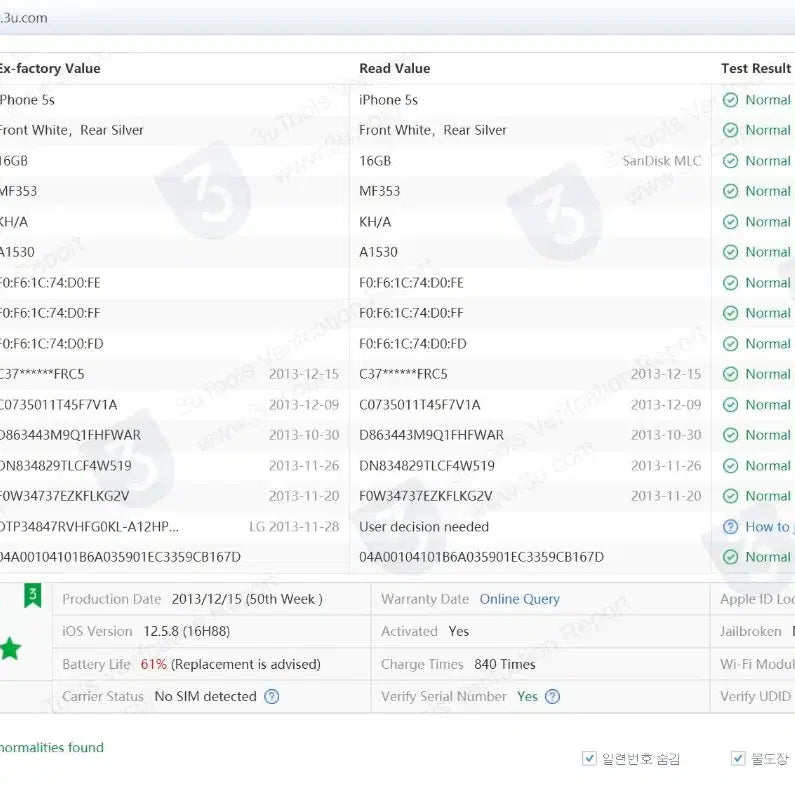Click read value KH/A cell
Viewport: 795px width, 795px height.
click(x=375, y=222)
